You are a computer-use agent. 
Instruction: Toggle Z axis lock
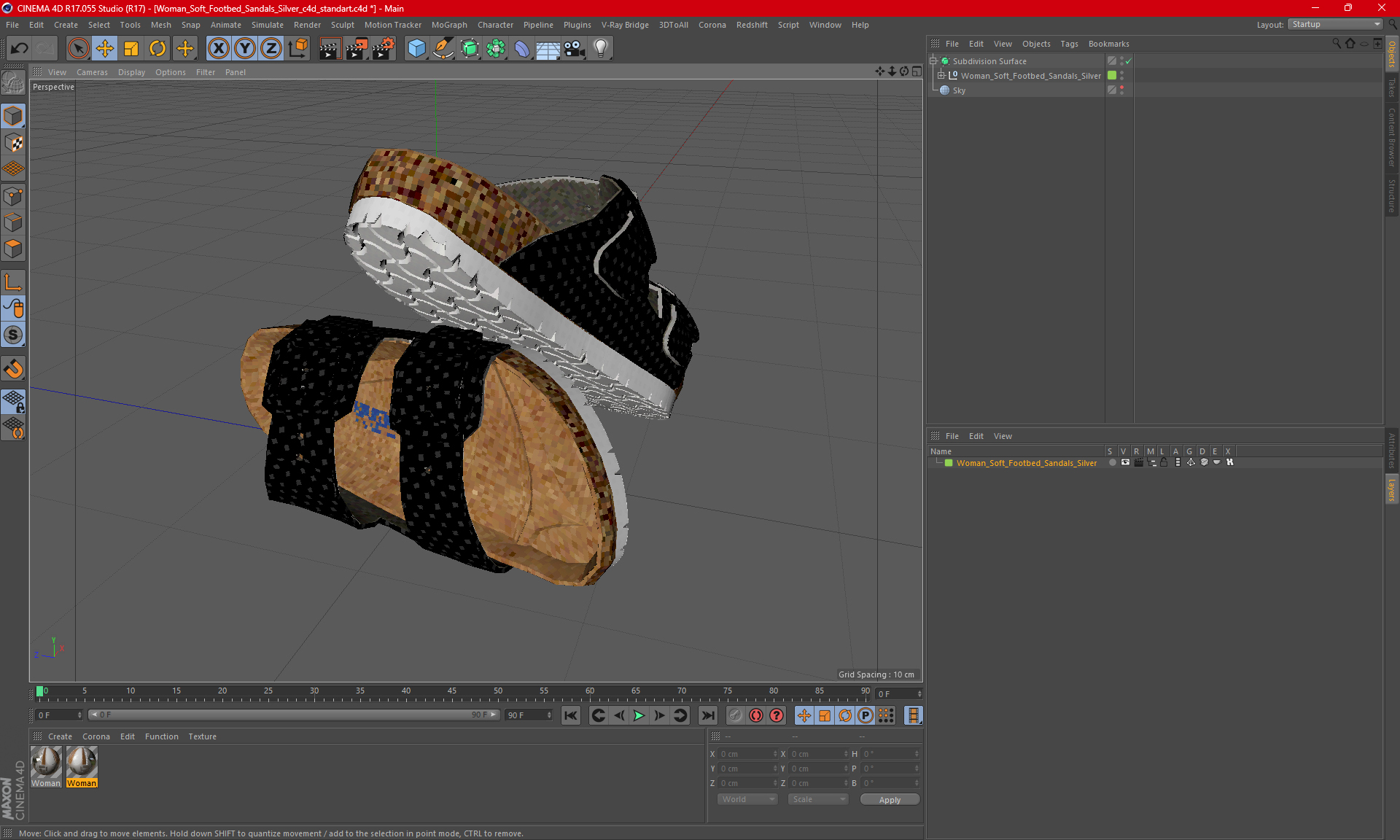(271, 48)
